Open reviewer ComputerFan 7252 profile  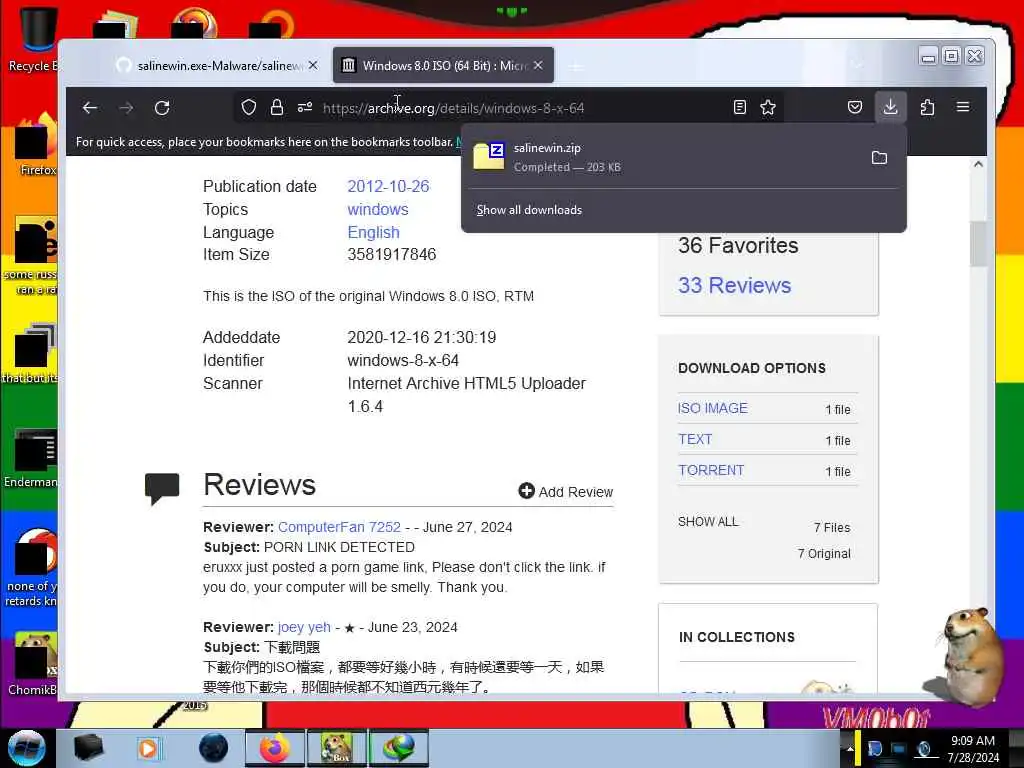pos(339,527)
